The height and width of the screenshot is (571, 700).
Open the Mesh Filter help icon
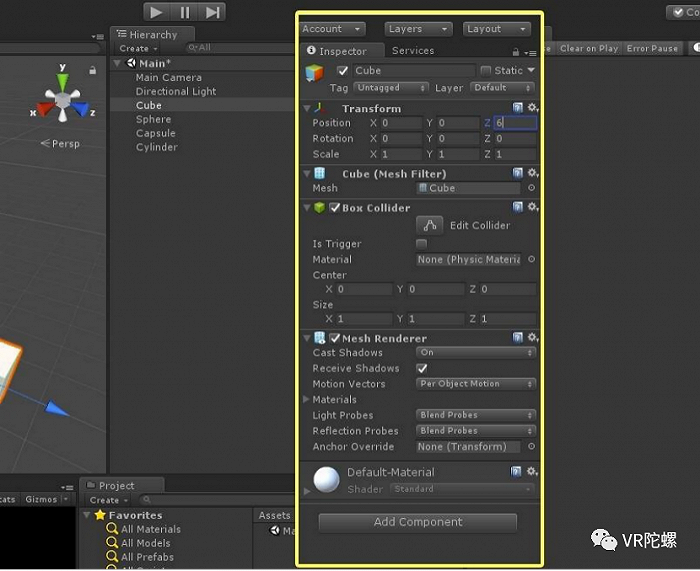pyautogui.click(x=517, y=173)
